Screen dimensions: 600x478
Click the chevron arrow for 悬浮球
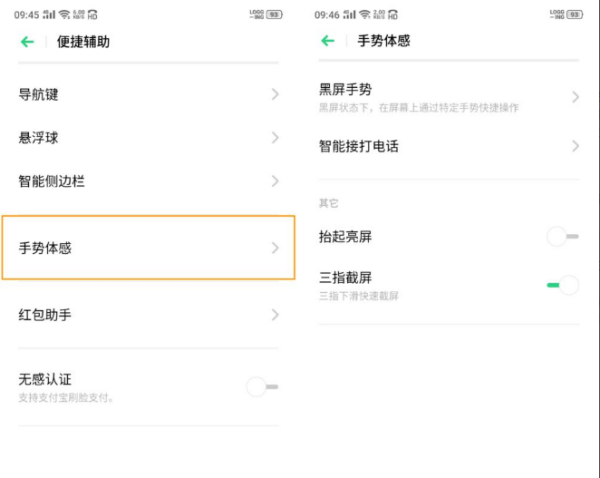[275, 138]
